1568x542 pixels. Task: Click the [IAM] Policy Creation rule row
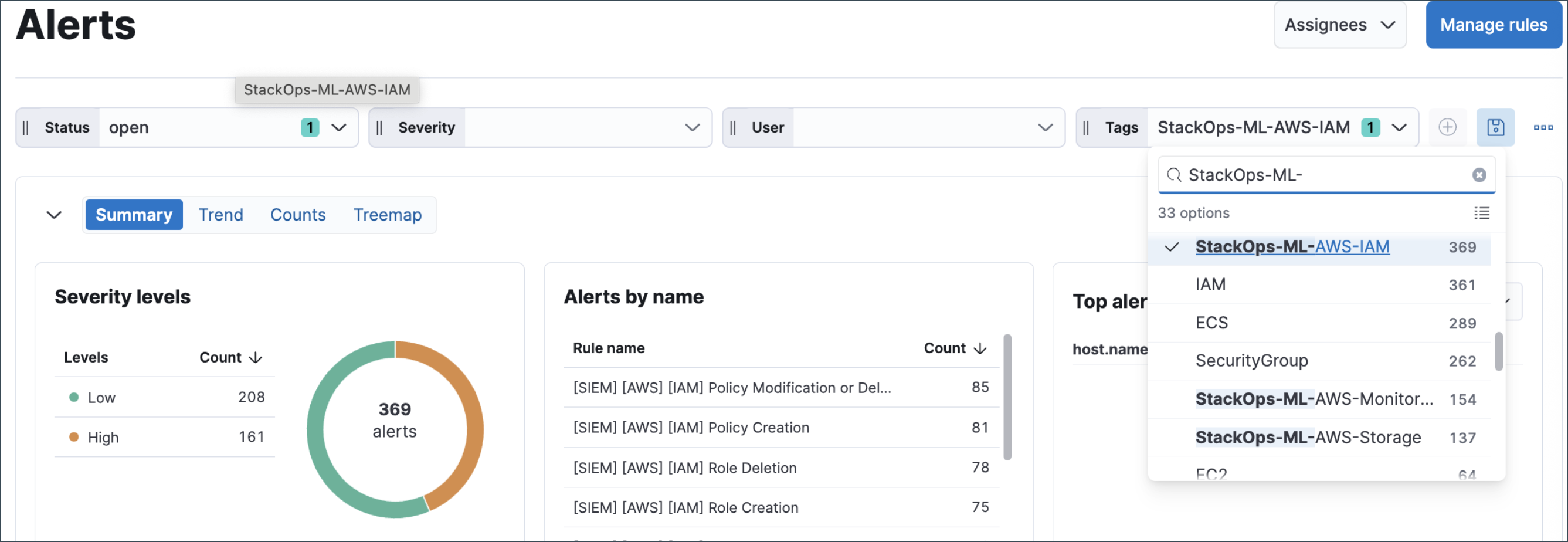tap(782, 428)
